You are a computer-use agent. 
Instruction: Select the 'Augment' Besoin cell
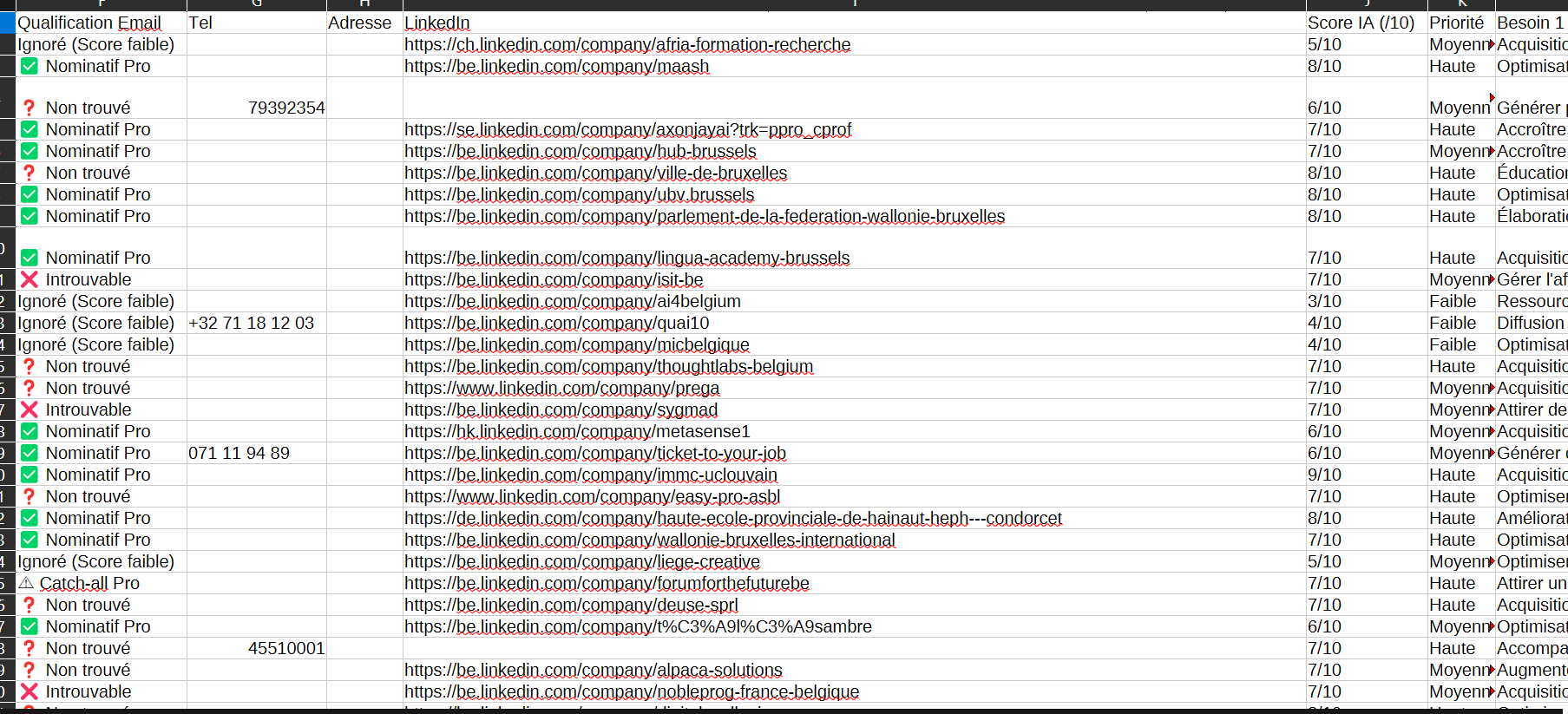click(x=1532, y=670)
